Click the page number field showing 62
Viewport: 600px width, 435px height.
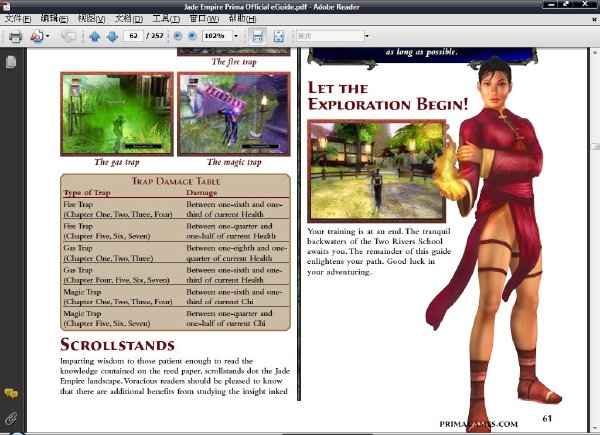click(x=133, y=36)
